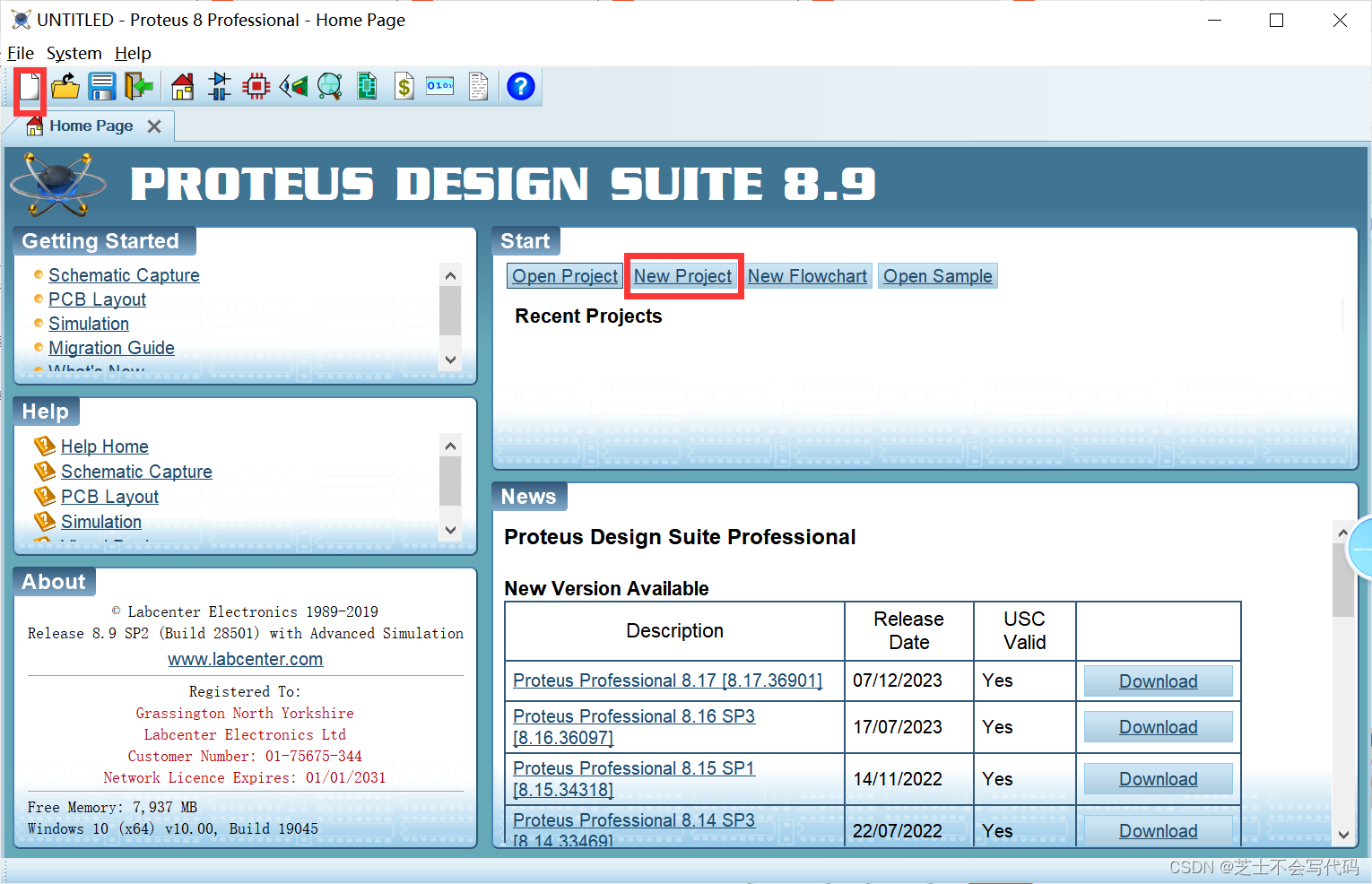
Task: Maximize the Proteus window
Action: [x=1277, y=20]
